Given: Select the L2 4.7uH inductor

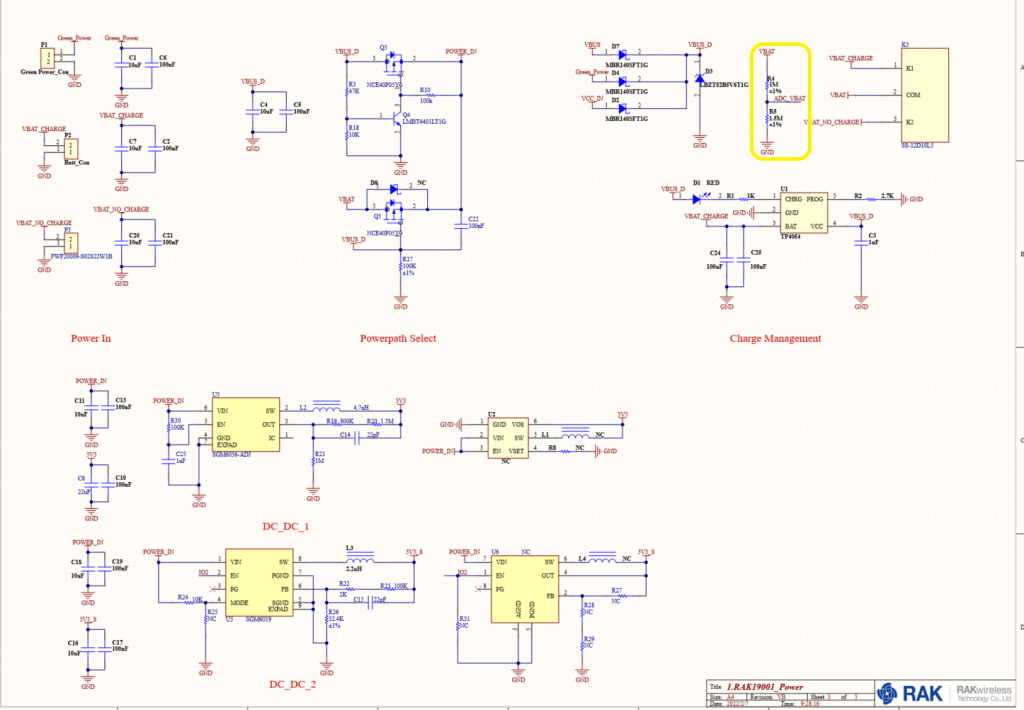Looking at the screenshot, I should [x=325, y=408].
